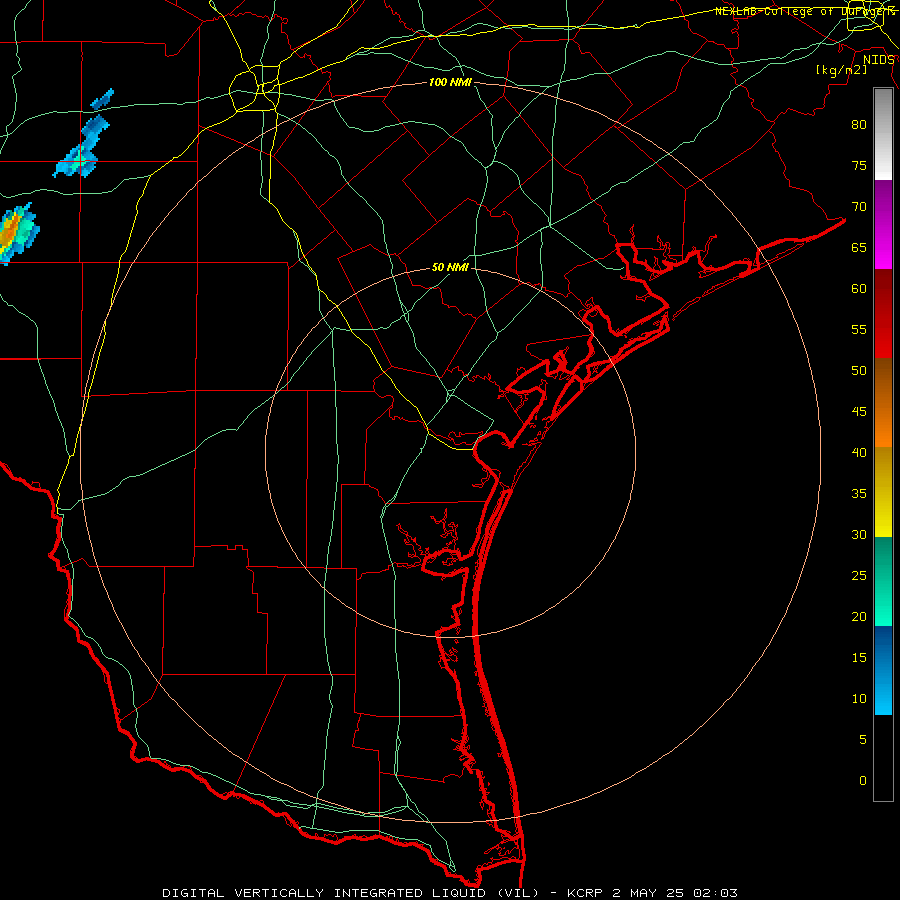Click the 20 value on color scale
The width and height of the screenshot is (900, 900).
(859, 616)
